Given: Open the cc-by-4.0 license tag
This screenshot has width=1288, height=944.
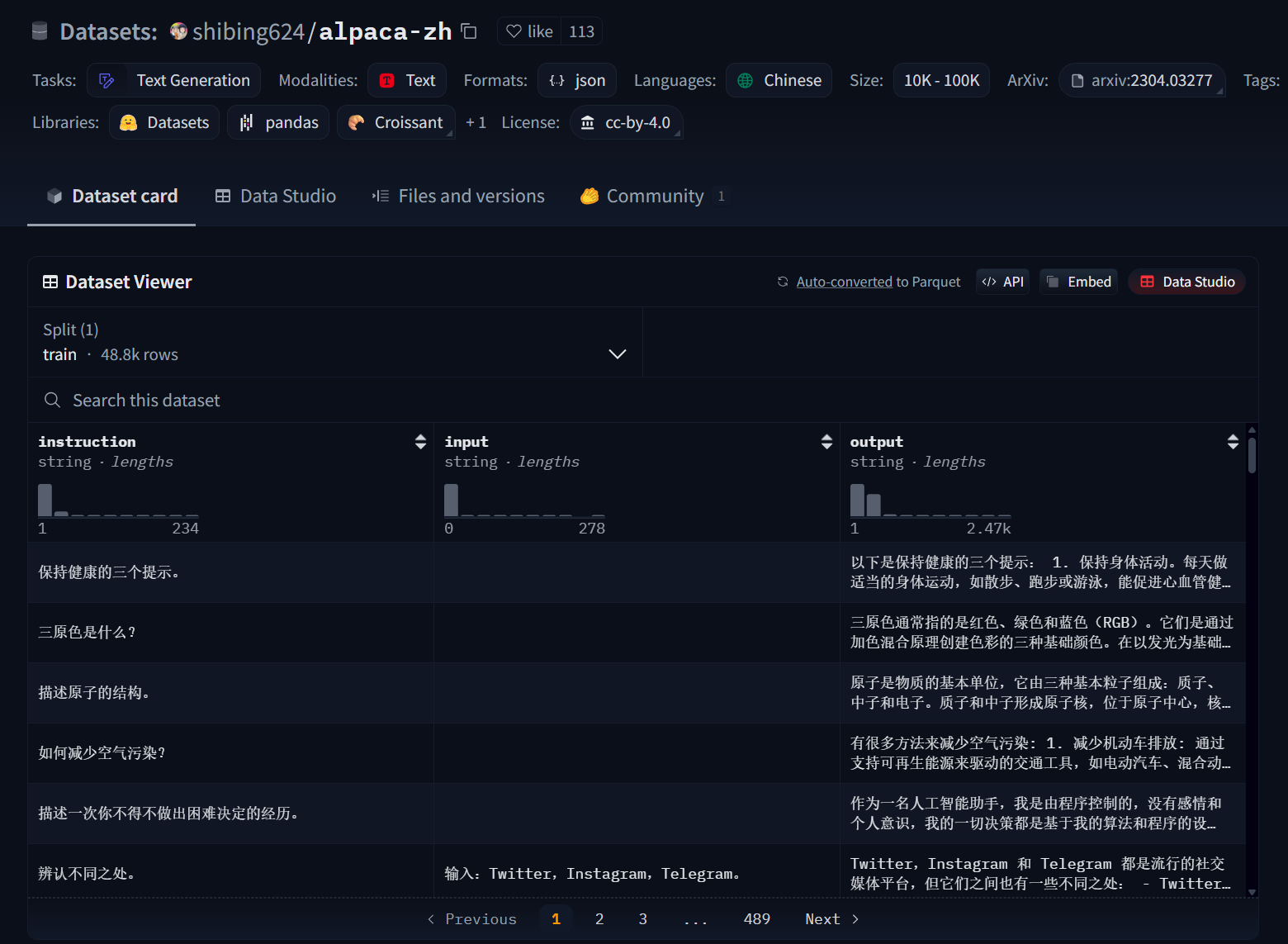Looking at the screenshot, I should pyautogui.click(x=626, y=122).
